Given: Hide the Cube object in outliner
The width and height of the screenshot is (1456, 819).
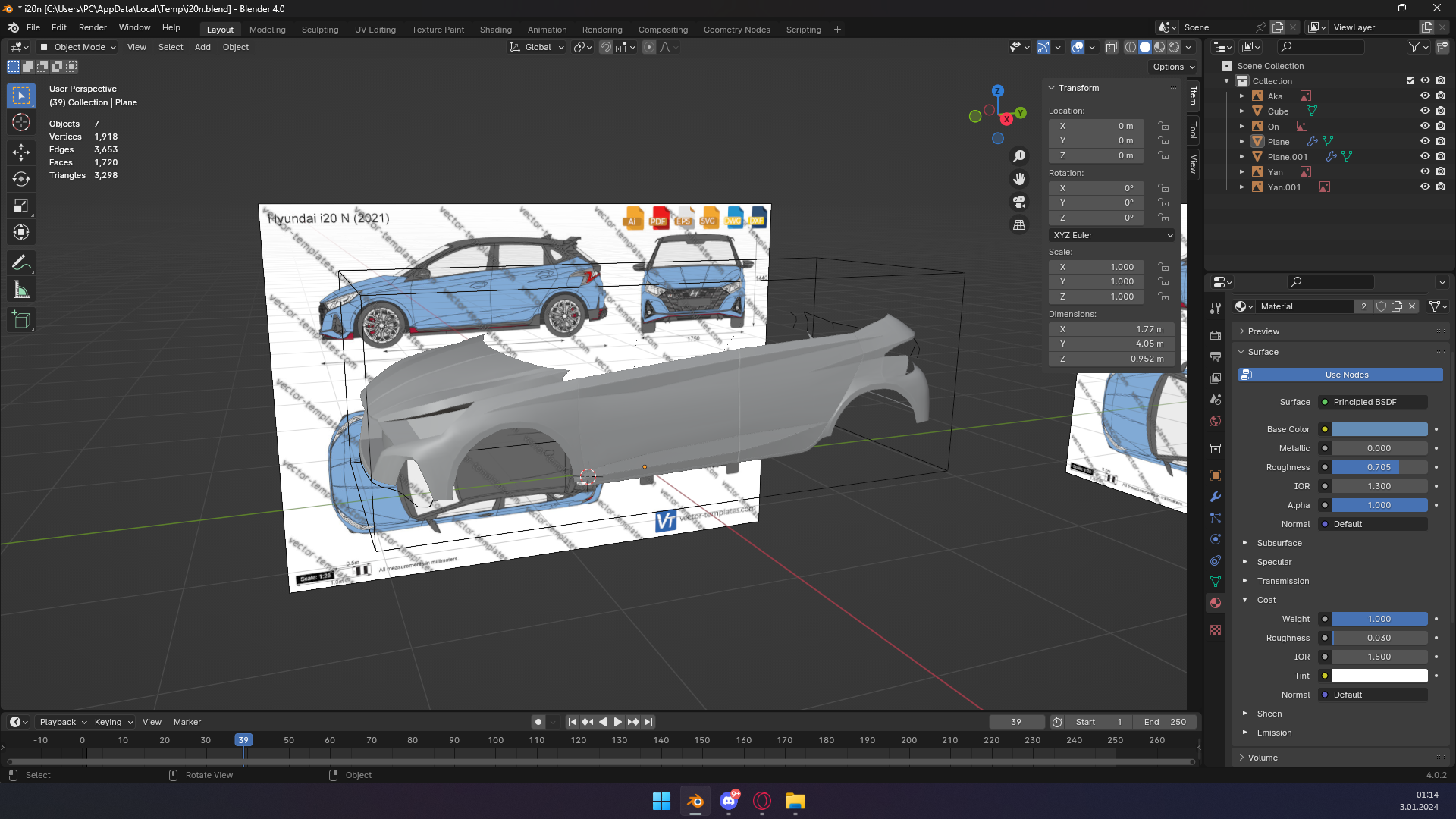Looking at the screenshot, I should tap(1425, 111).
